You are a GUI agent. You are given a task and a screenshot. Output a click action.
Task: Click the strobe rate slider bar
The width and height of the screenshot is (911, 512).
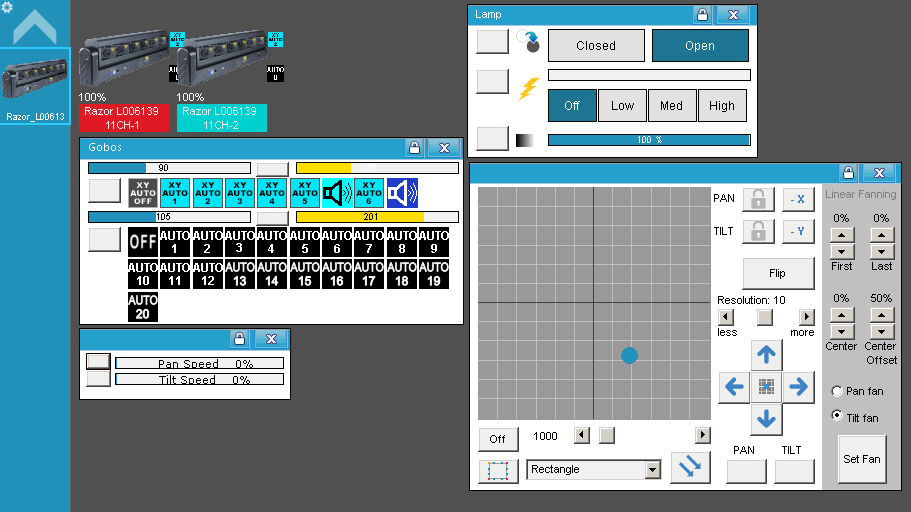tap(649, 75)
